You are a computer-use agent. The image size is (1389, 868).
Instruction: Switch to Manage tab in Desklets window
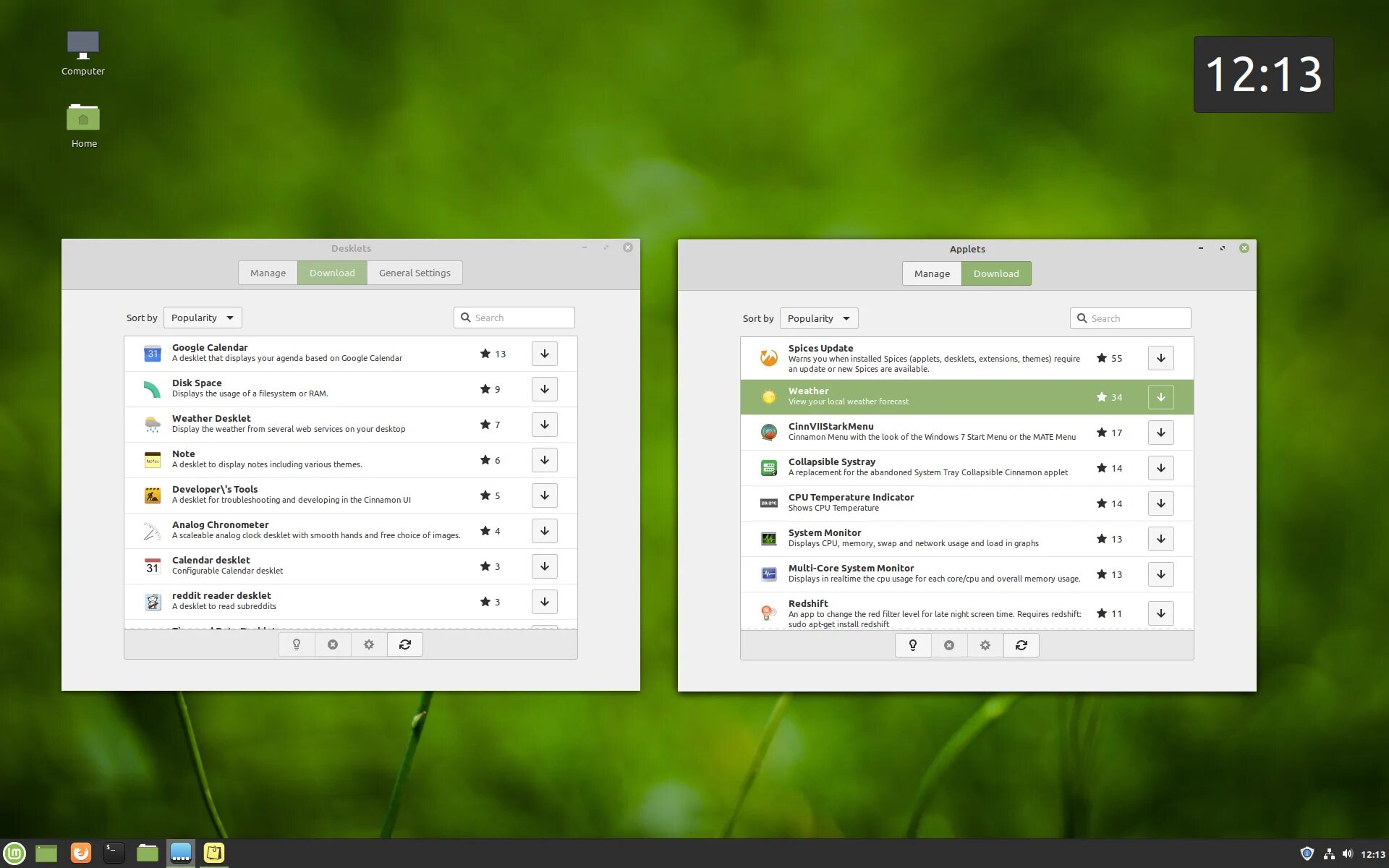[268, 273]
